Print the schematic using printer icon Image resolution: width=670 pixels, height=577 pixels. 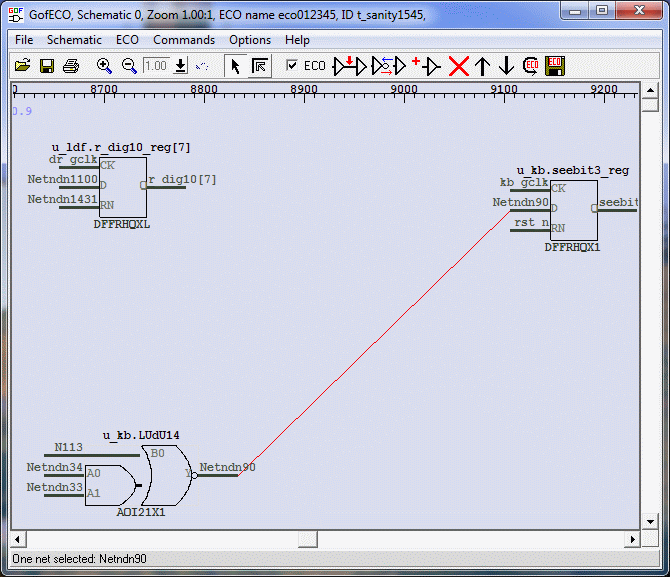pyautogui.click(x=70, y=66)
